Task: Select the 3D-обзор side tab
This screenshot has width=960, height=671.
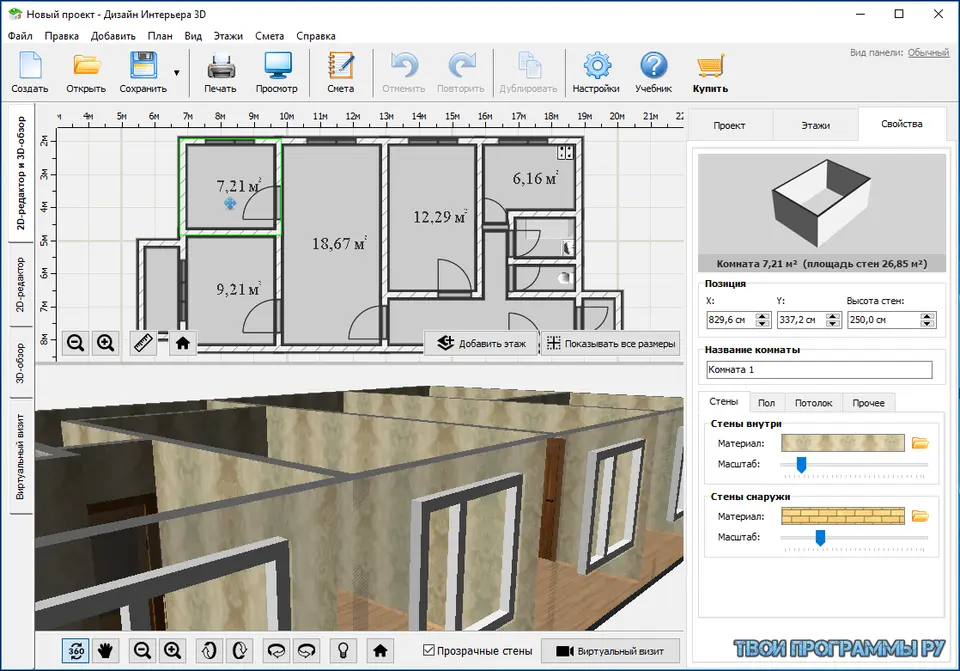Action: (21, 363)
